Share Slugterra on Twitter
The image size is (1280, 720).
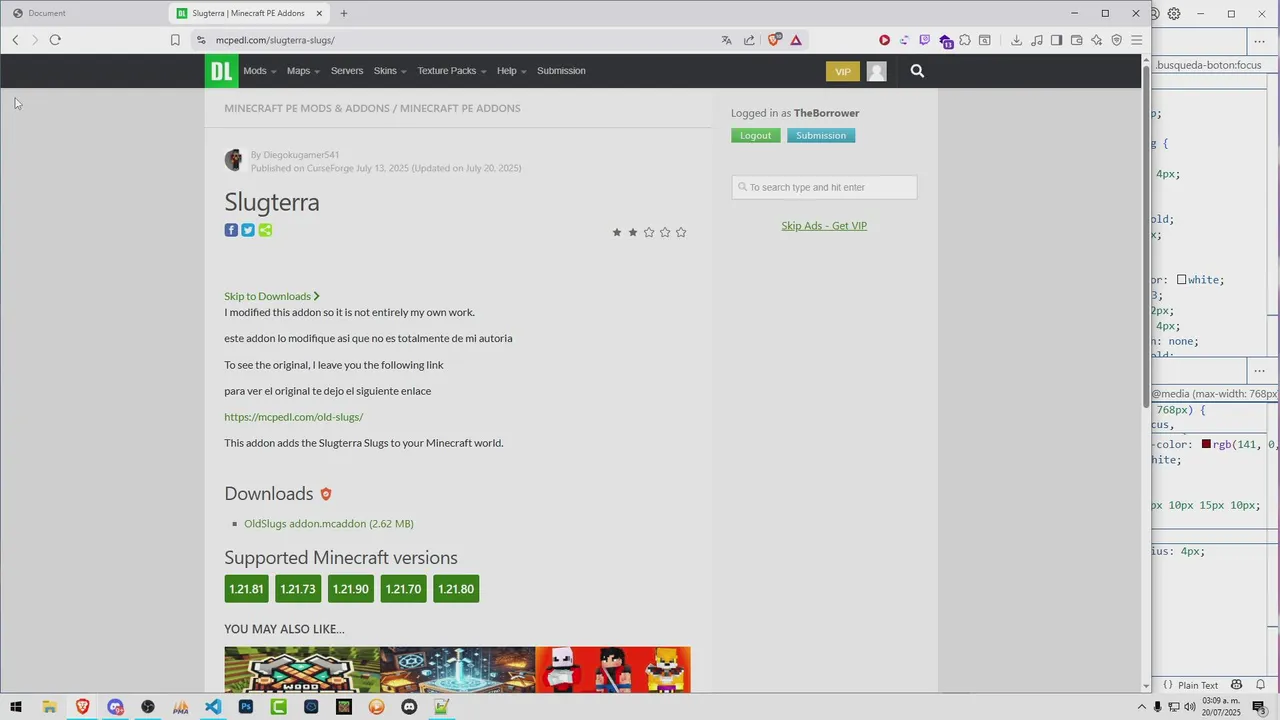pyautogui.click(x=248, y=230)
